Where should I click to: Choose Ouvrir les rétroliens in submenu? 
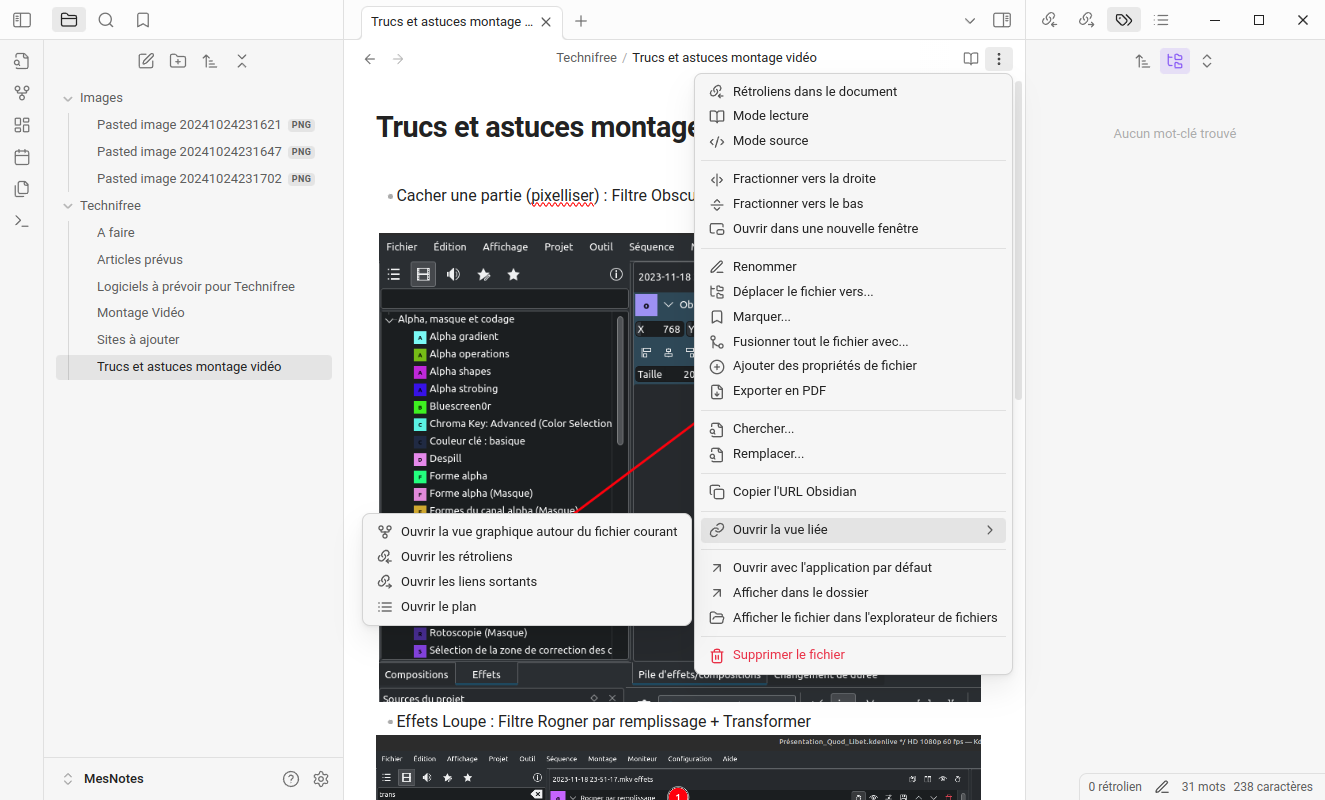point(456,557)
